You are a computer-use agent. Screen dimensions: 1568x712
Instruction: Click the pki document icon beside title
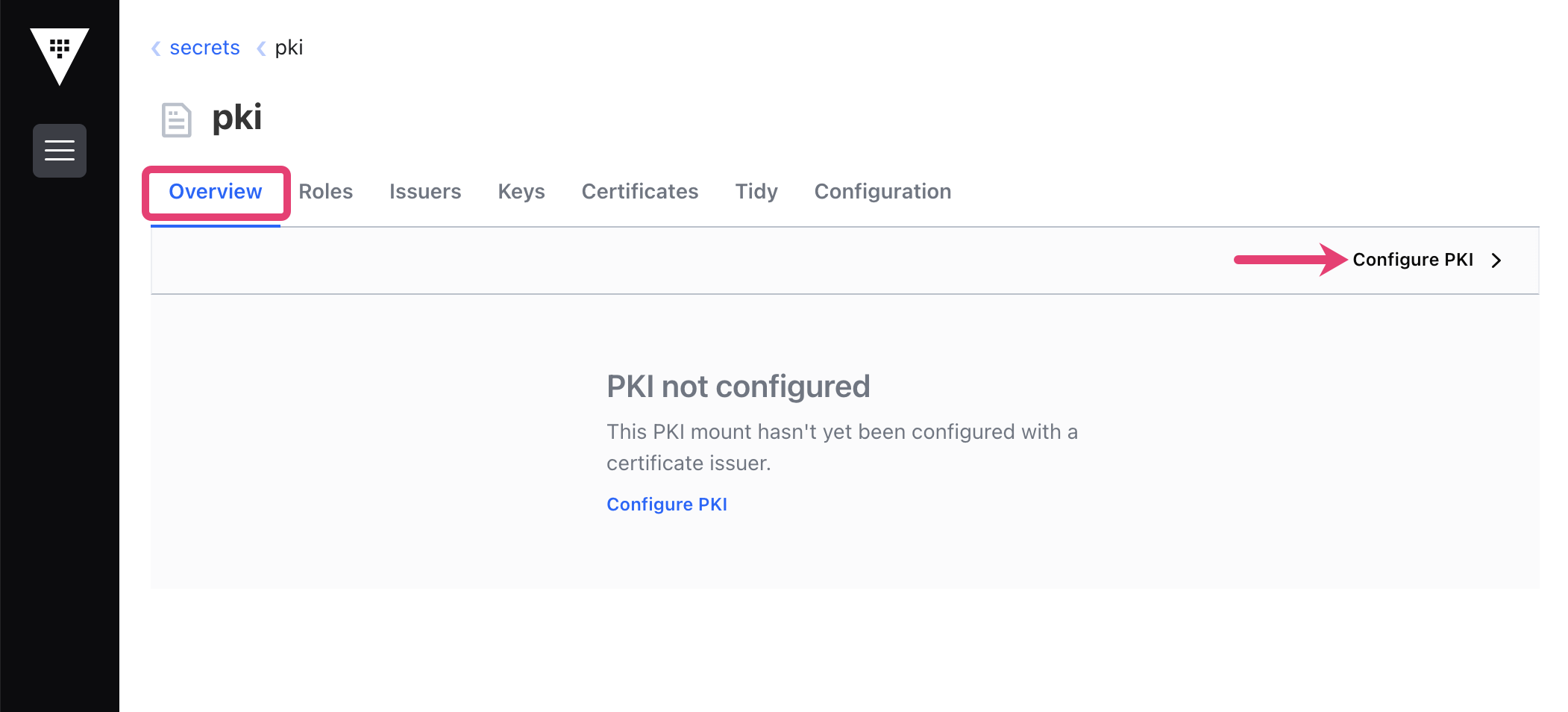177,119
